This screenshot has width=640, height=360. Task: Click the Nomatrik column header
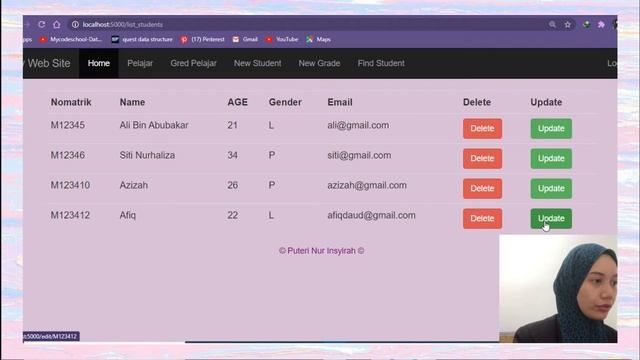point(71,102)
